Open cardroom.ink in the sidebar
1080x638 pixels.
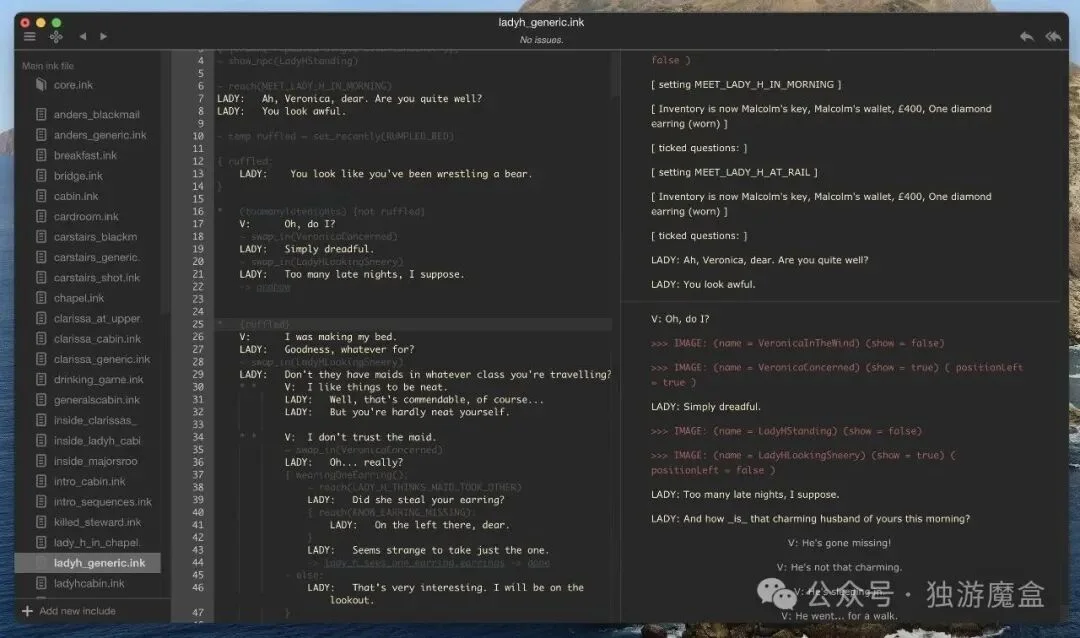point(86,216)
